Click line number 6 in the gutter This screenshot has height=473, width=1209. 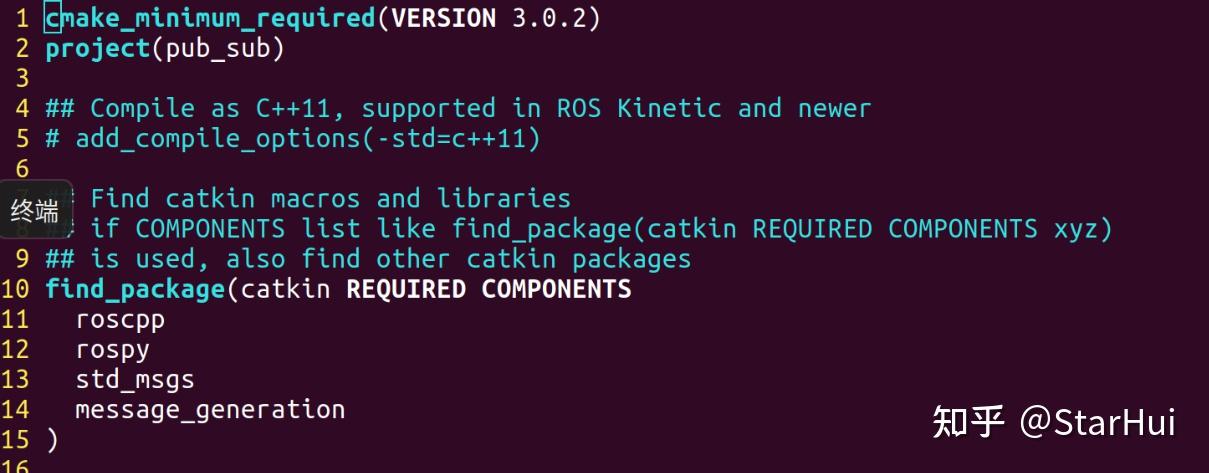(22, 168)
